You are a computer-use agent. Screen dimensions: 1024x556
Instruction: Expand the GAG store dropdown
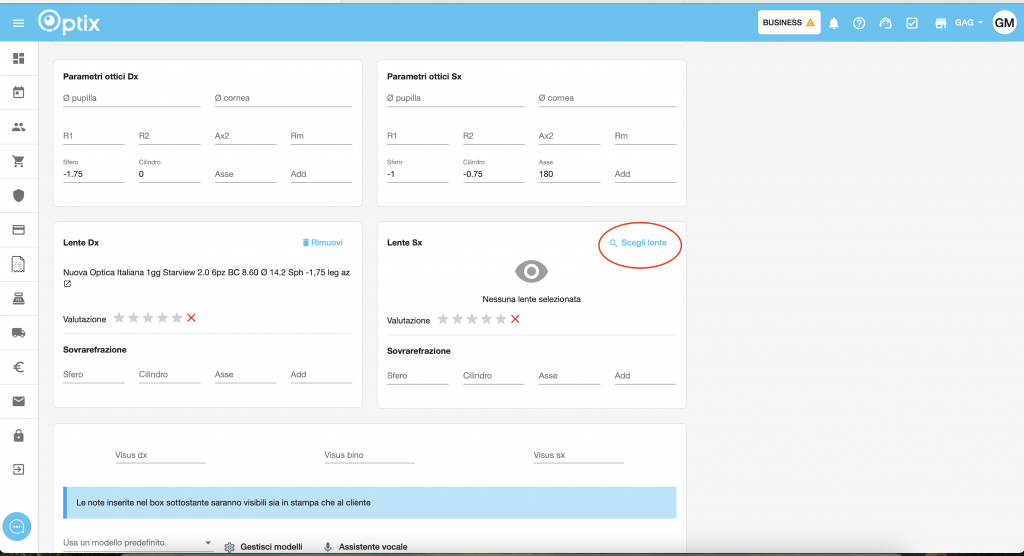tap(969, 23)
